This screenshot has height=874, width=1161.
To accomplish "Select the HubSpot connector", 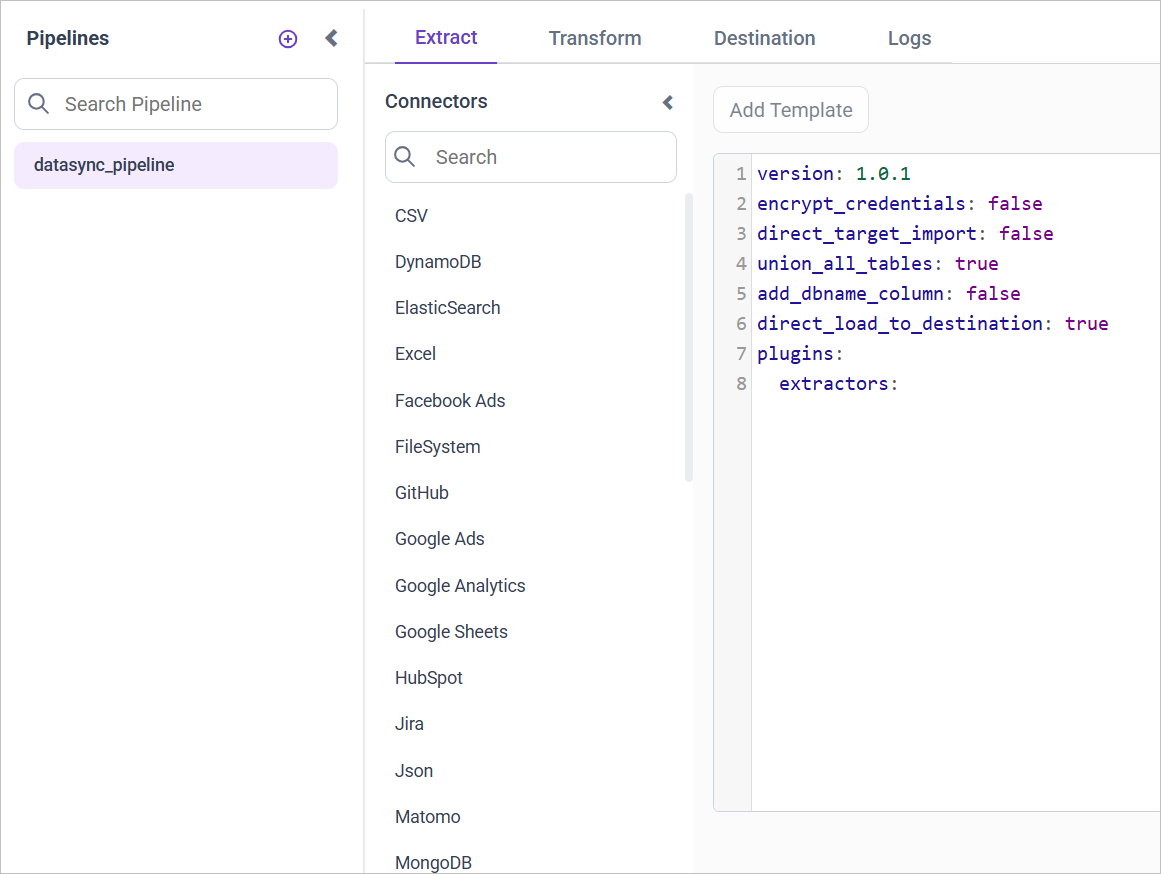I will (429, 678).
